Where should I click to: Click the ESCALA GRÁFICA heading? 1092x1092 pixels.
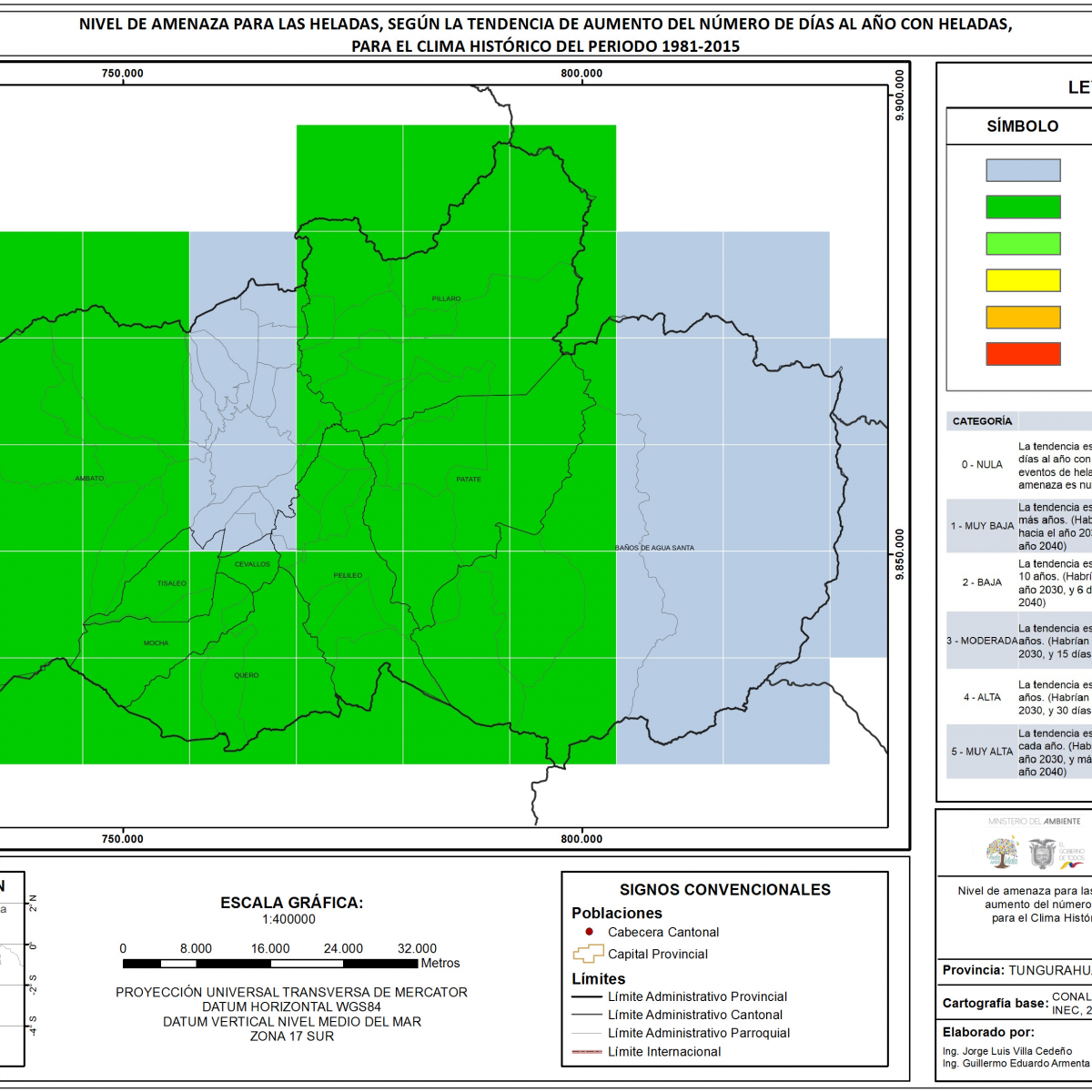tap(291, 903)
